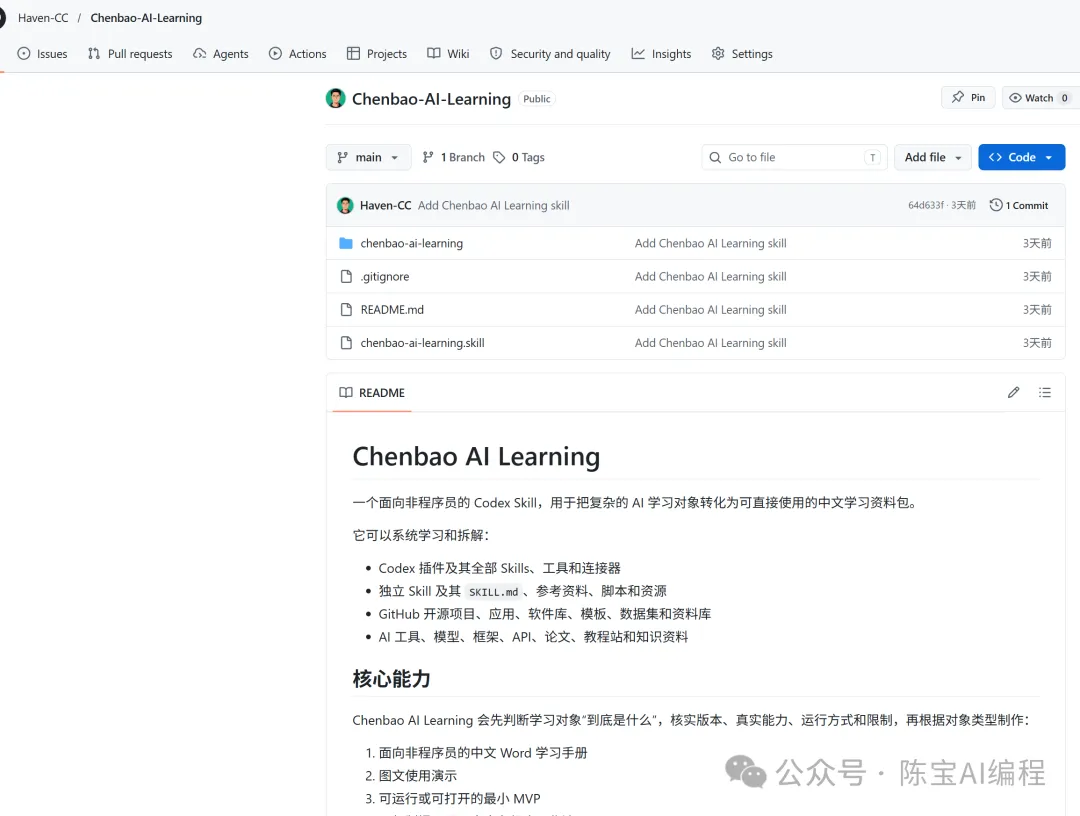
Task: View the 1 Commit history
Action: pyautogui.click(x=1019, y=205)
